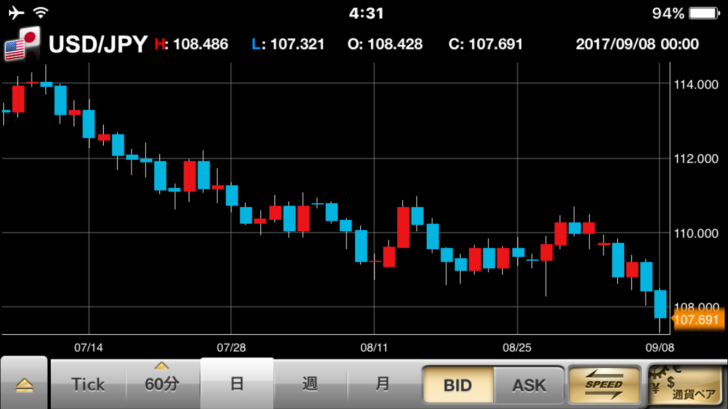
Task: Select the monthly 月 timeframe tab
Action: pos(383,384)
